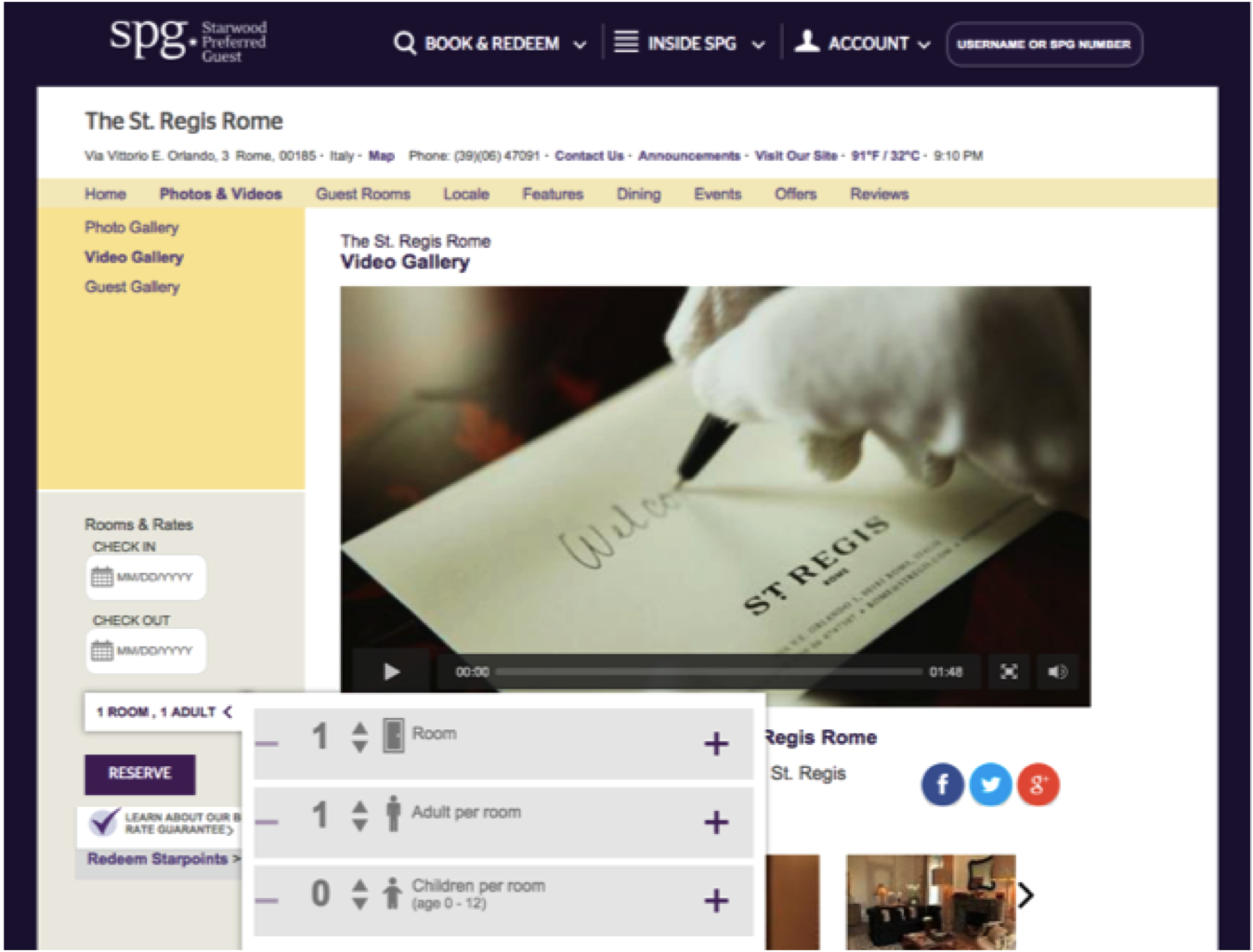
Task: Mute the video with the speaker icon
Action: [1057, 672]
